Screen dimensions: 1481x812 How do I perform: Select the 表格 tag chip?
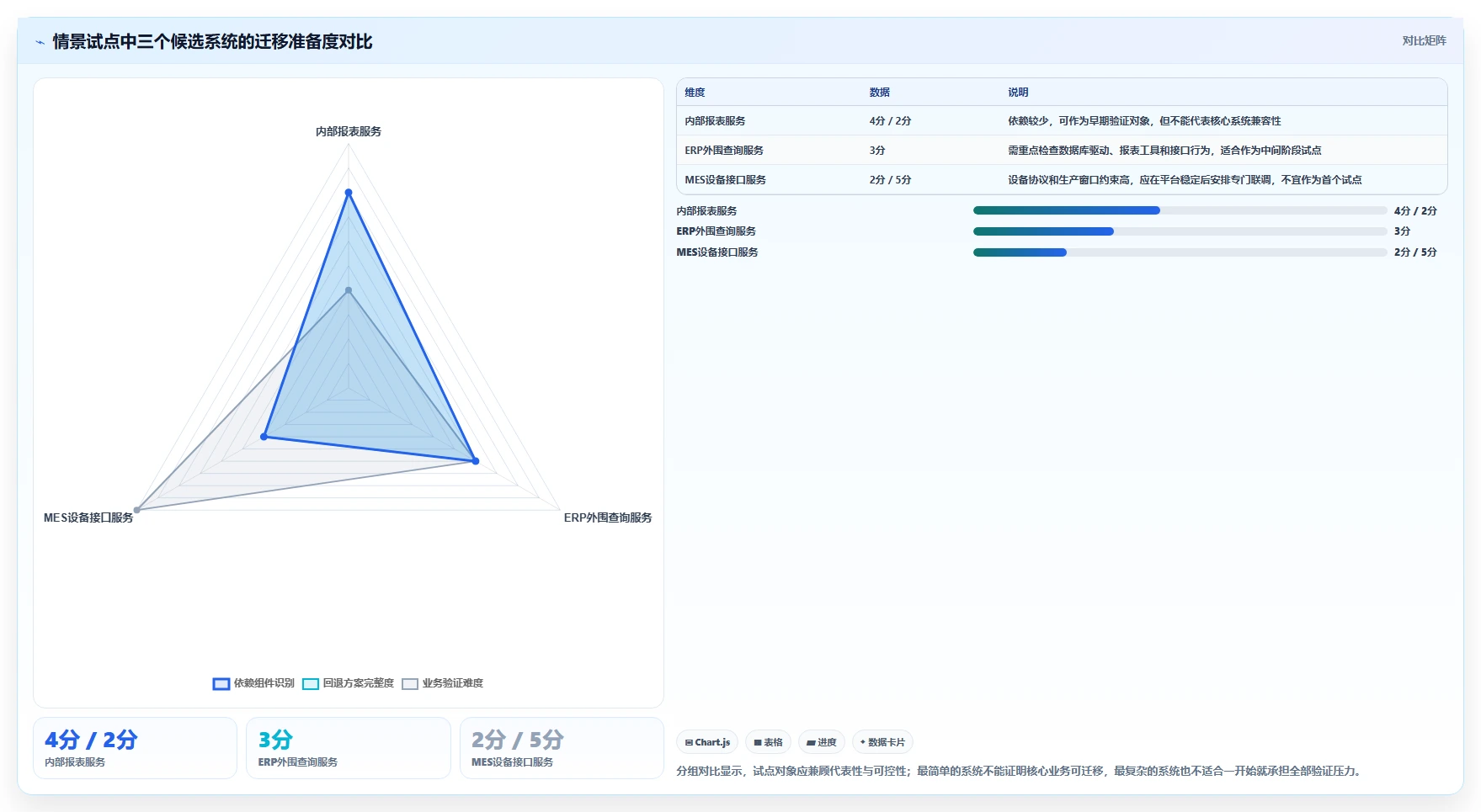[768, 742]
